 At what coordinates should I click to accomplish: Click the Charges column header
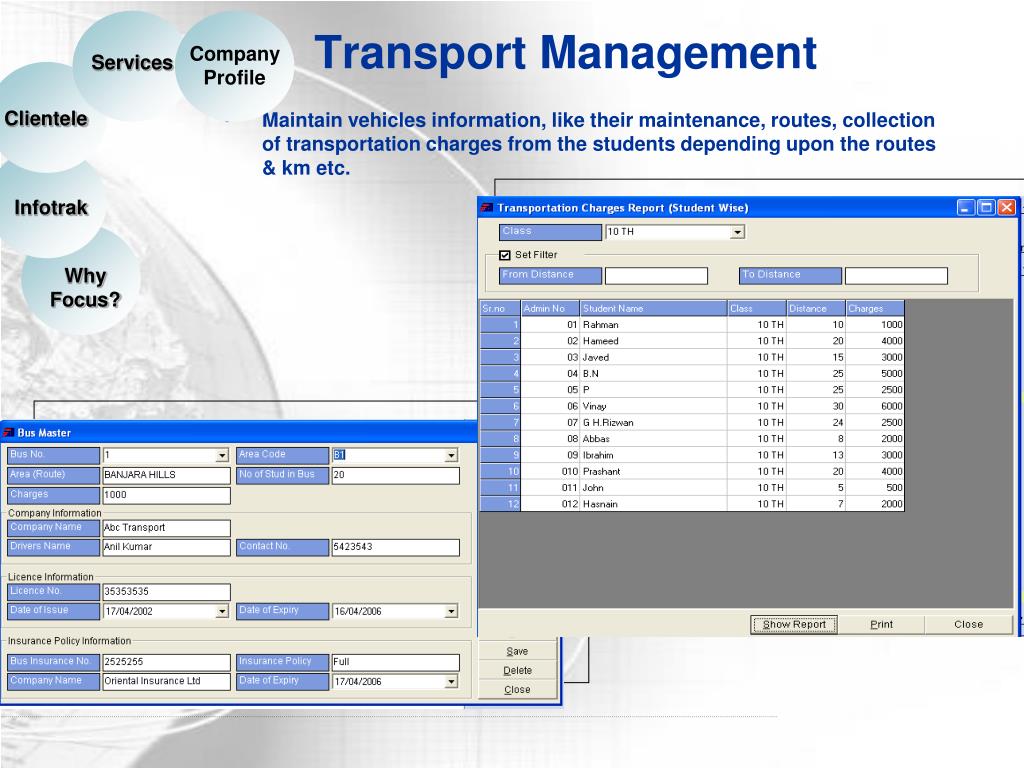tap(875, 308)
